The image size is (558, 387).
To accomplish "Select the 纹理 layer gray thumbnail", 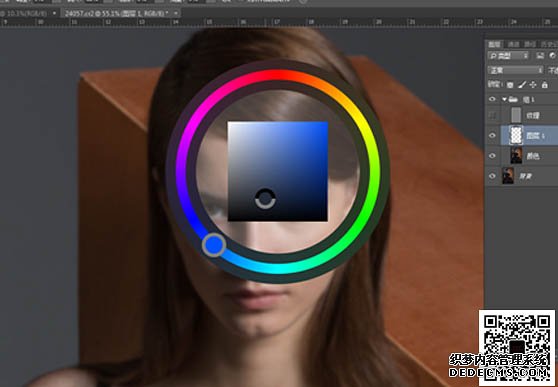I will (516, 115).
